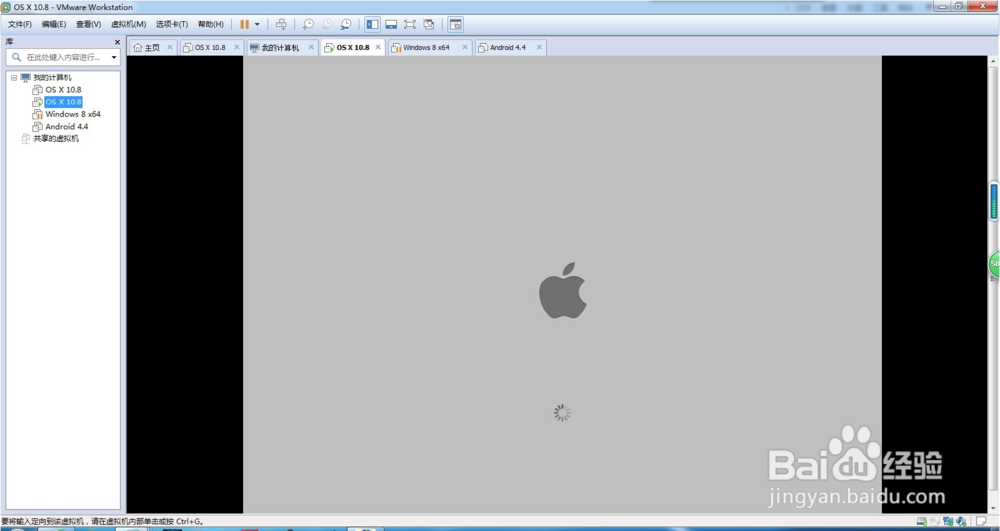Close the Android 4.4 tab
The height and width of the screenshot is (531, 1000).
pos(540,47)
